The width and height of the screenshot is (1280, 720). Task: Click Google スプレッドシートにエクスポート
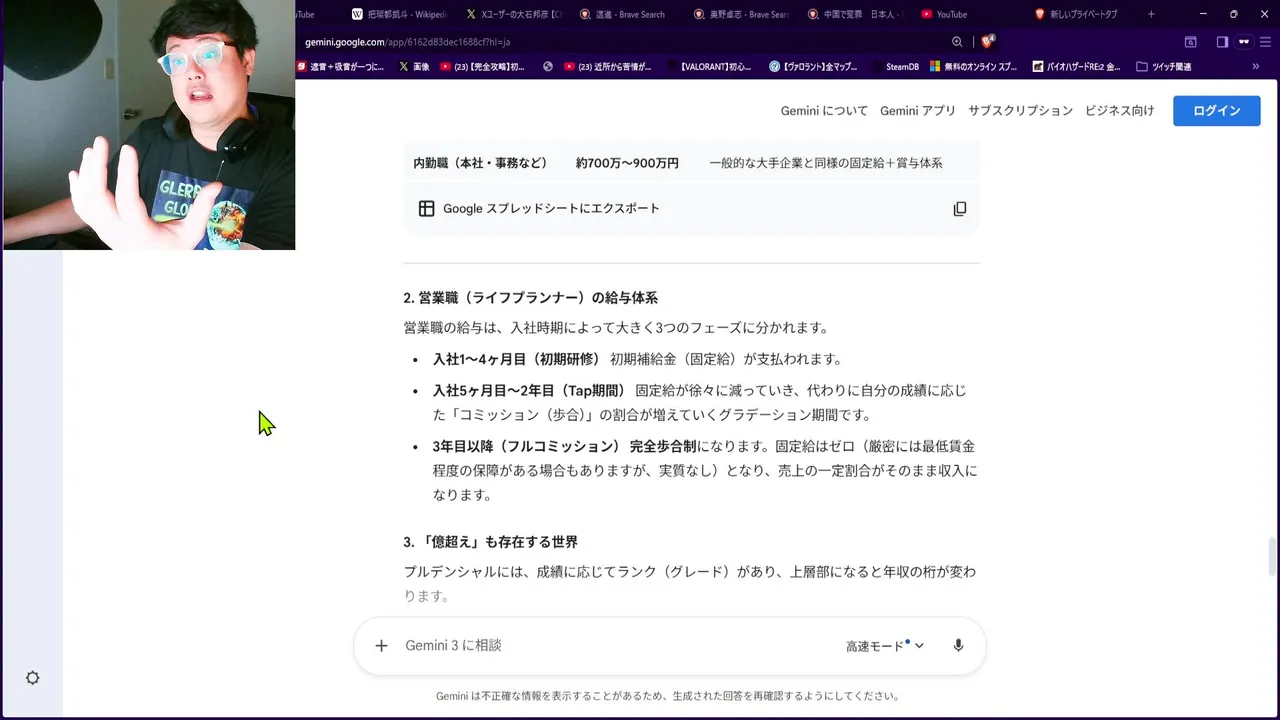click(x=551, y=209)
